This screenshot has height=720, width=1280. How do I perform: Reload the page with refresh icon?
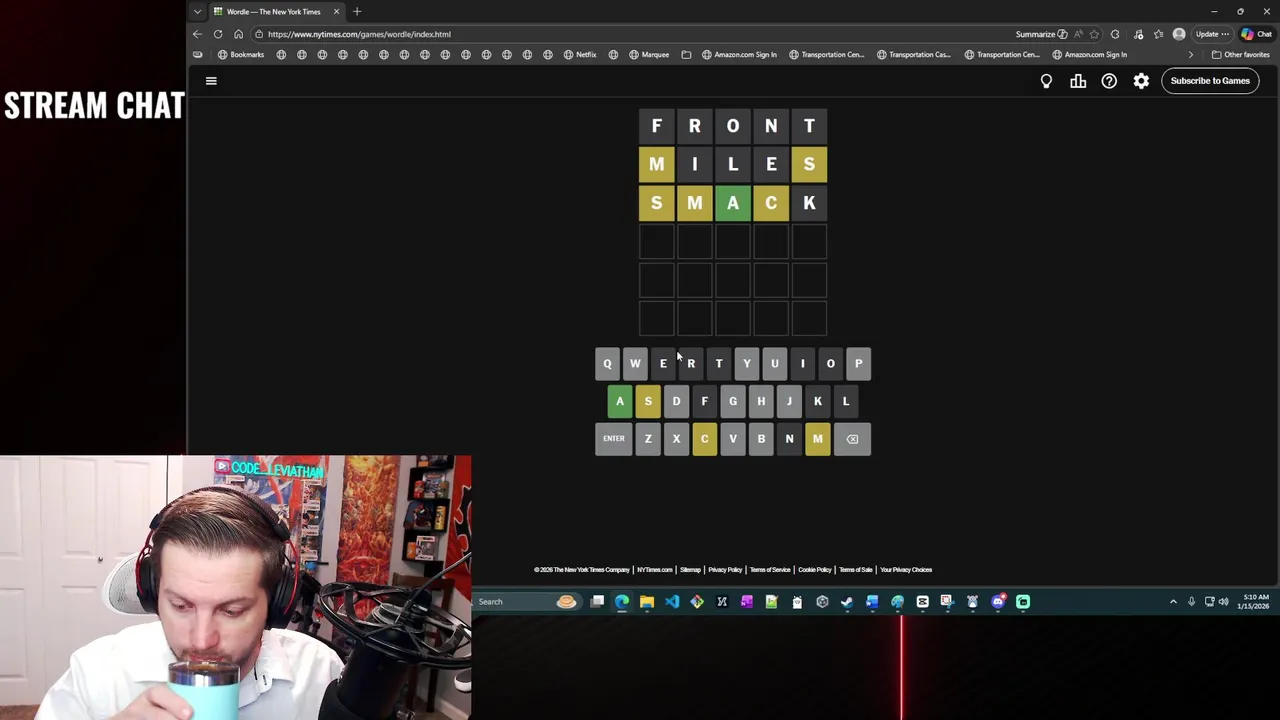(218, 34)
